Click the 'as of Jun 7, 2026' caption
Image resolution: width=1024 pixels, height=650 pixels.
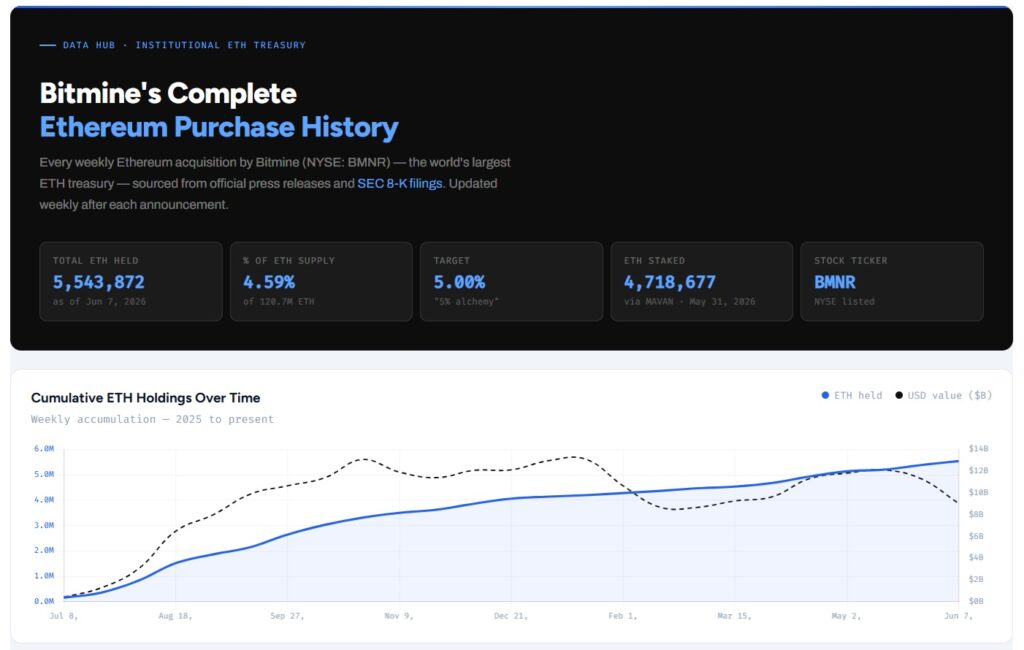pyautogui.click(x=99, y=302)
